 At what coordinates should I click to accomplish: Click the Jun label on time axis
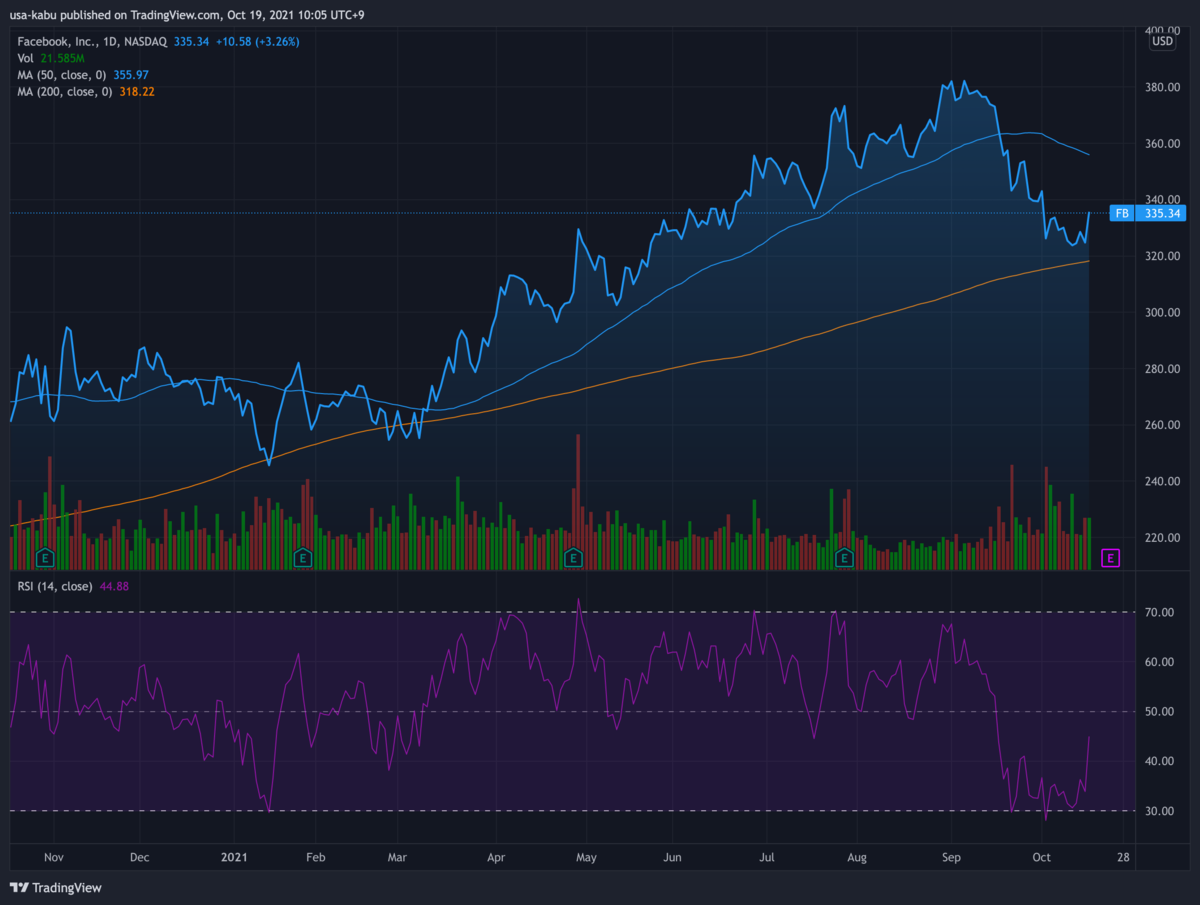pos(673,857)
